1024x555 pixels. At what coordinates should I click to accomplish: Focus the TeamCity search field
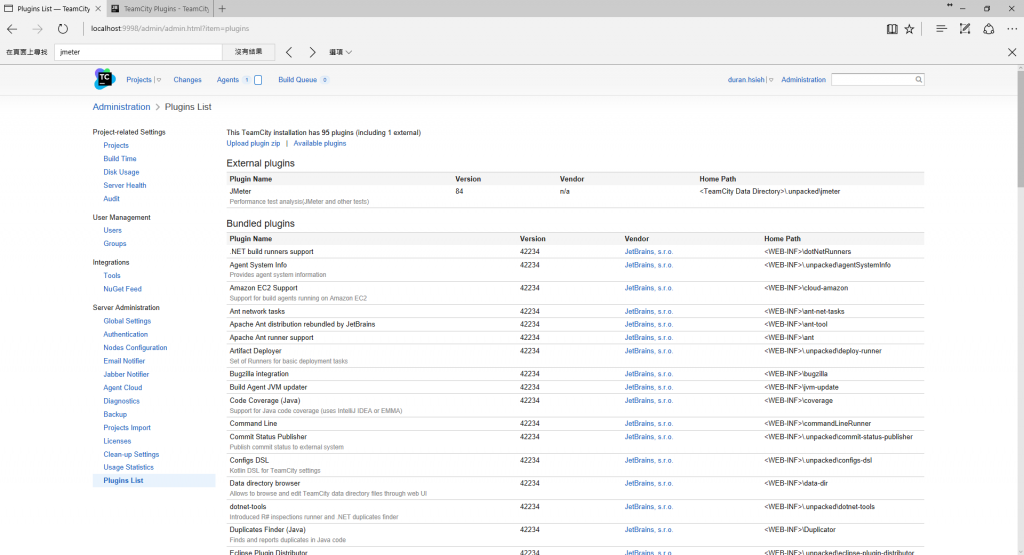tap(872, 80)
